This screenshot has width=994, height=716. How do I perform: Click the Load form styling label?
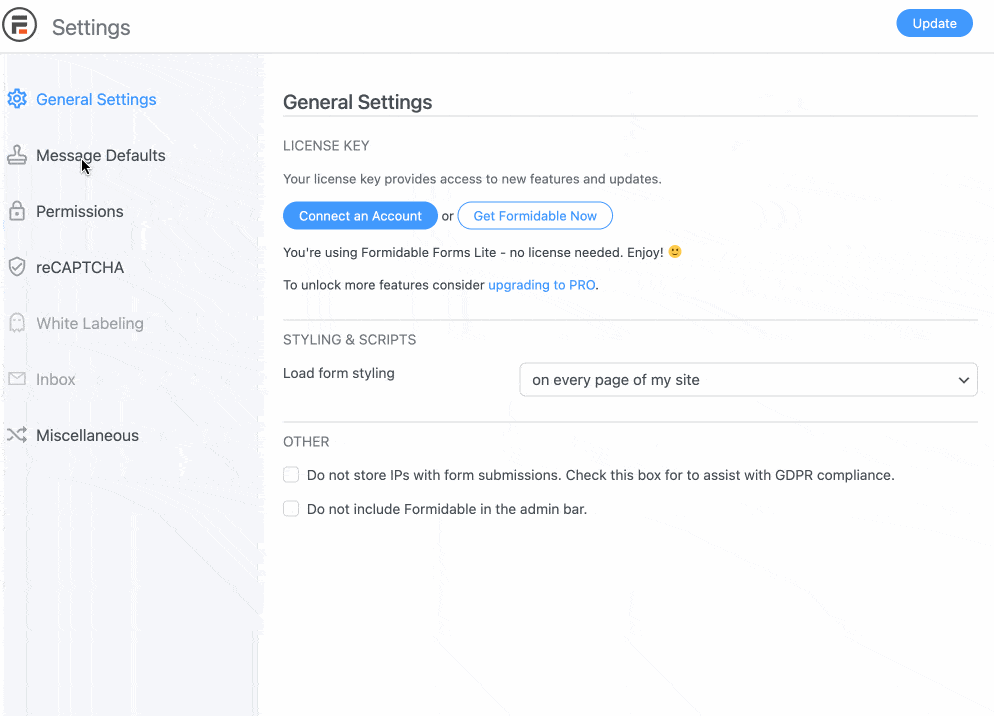(x=339, y=373)
